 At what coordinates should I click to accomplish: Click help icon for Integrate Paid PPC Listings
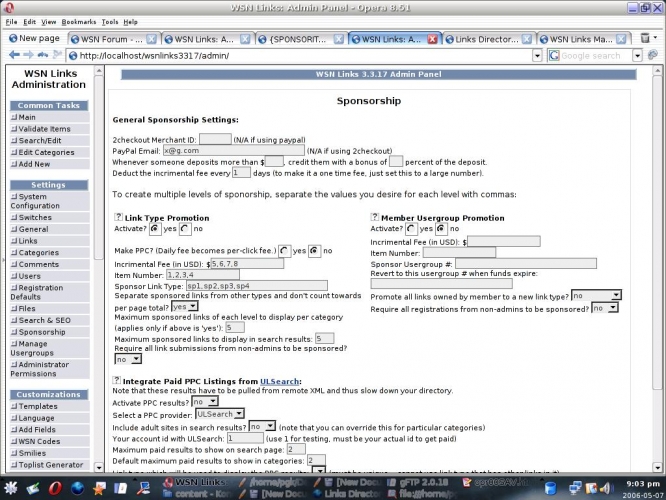click(x=118, y=381)
